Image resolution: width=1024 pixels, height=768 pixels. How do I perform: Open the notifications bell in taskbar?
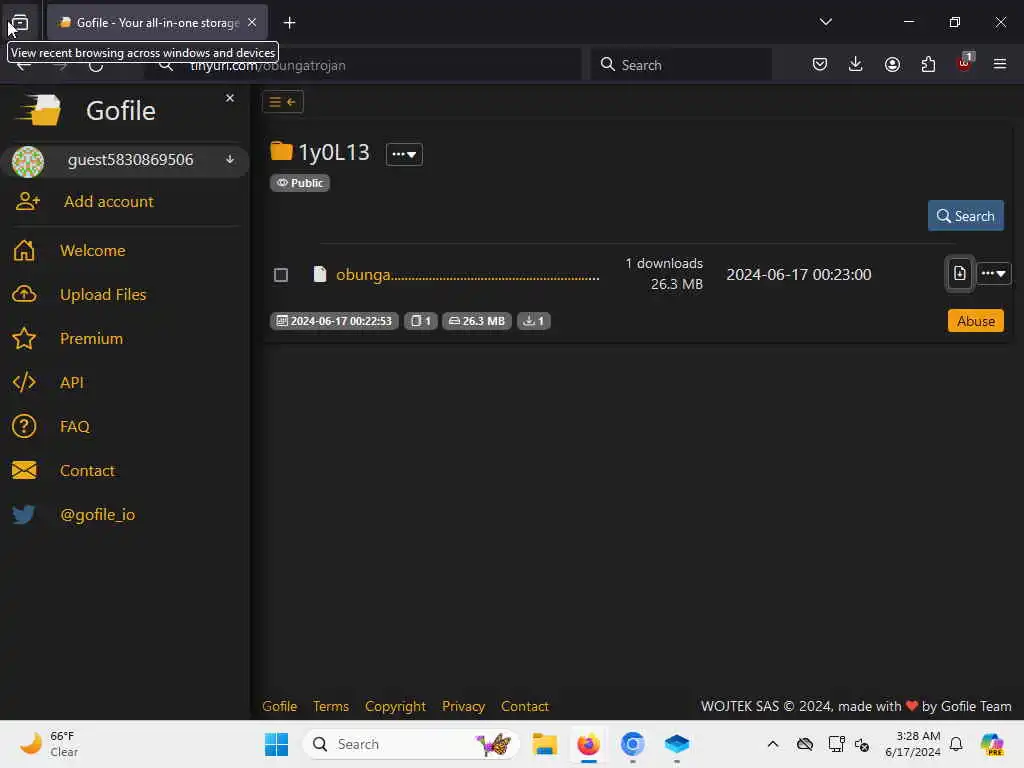956,744
